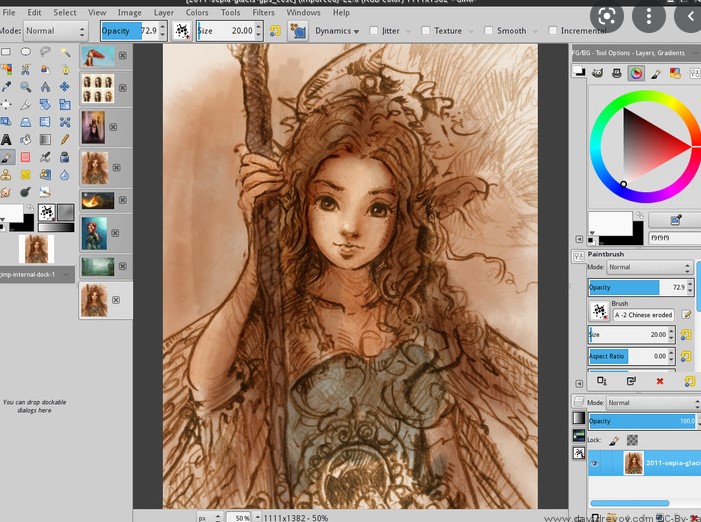The width and height of the screenshot is (701, 522).
Task: Select the Pencil tool
Action: [x=65, y=139]
